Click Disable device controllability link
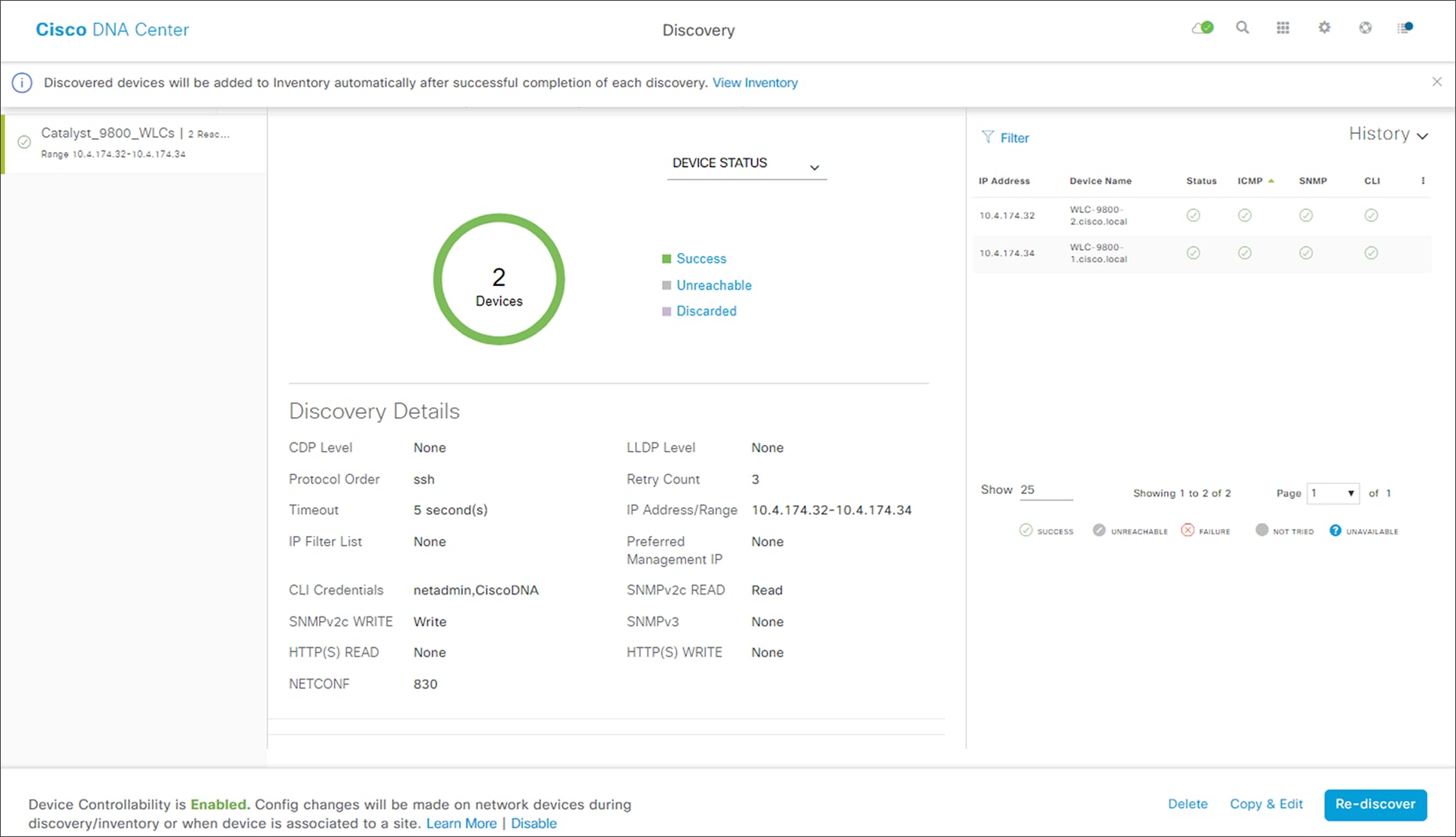This screenshot has width=1456, height=837. click(533, 823)
